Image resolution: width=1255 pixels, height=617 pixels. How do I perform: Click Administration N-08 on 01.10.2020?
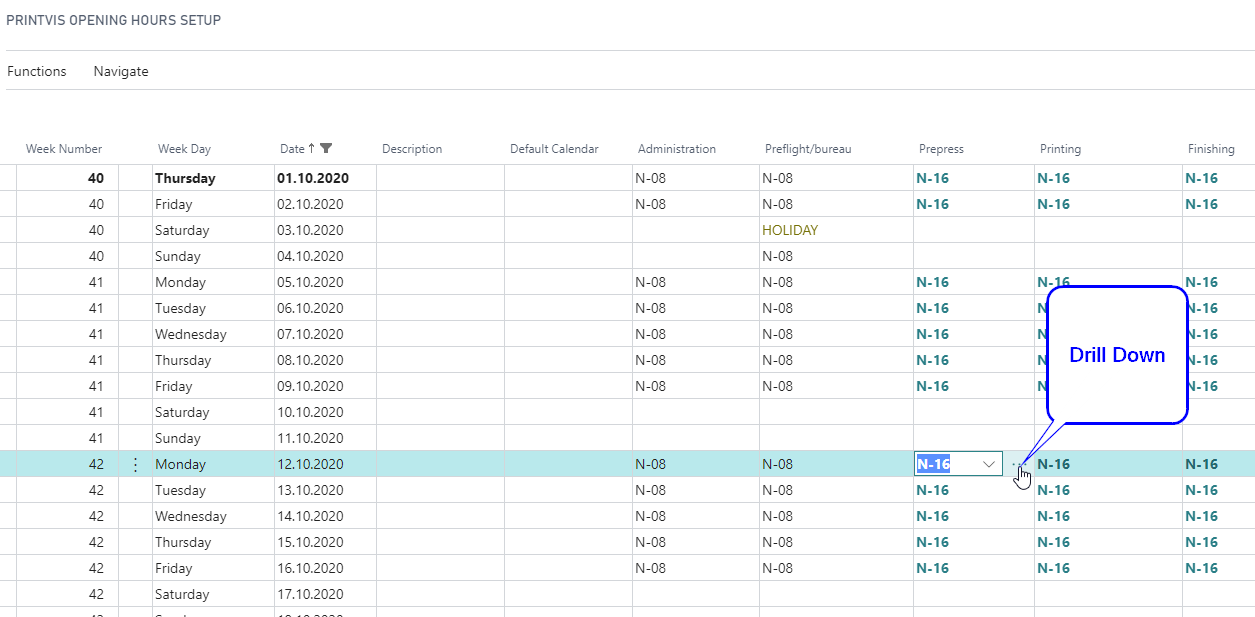(651, 178)
